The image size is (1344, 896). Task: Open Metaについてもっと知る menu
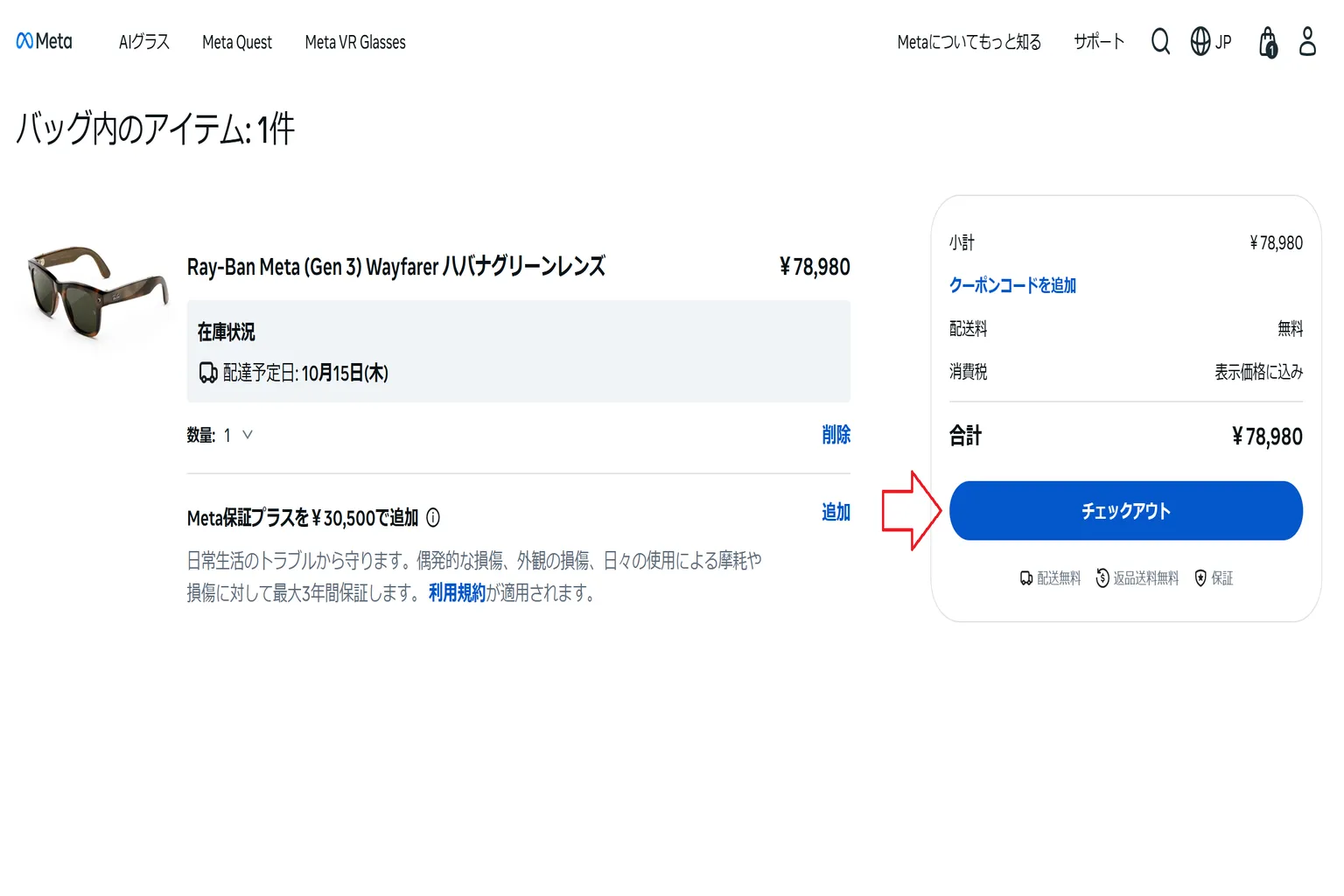(969, 42)
